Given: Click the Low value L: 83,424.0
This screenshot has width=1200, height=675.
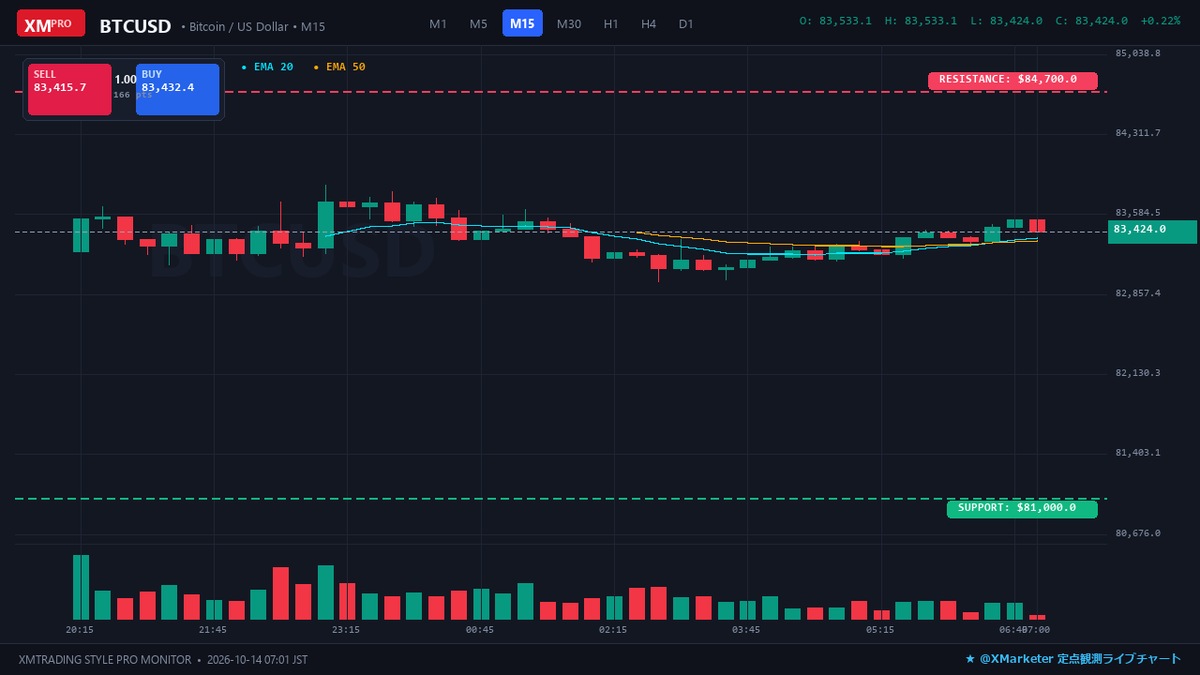Looking at the screenshot, I should tap(1006, 21).
